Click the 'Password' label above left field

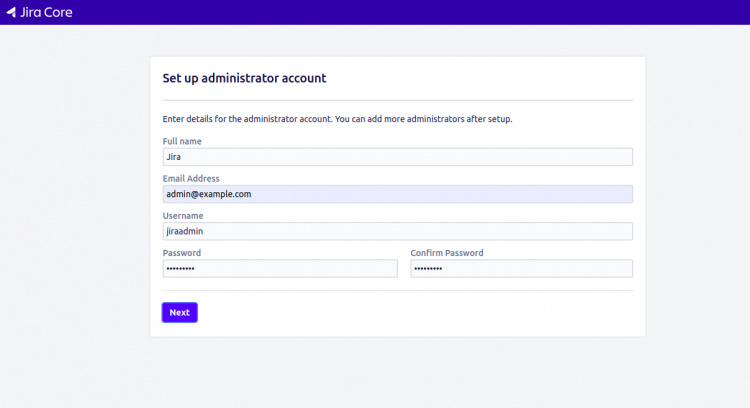pyautogui.click(x=182, y=253)
